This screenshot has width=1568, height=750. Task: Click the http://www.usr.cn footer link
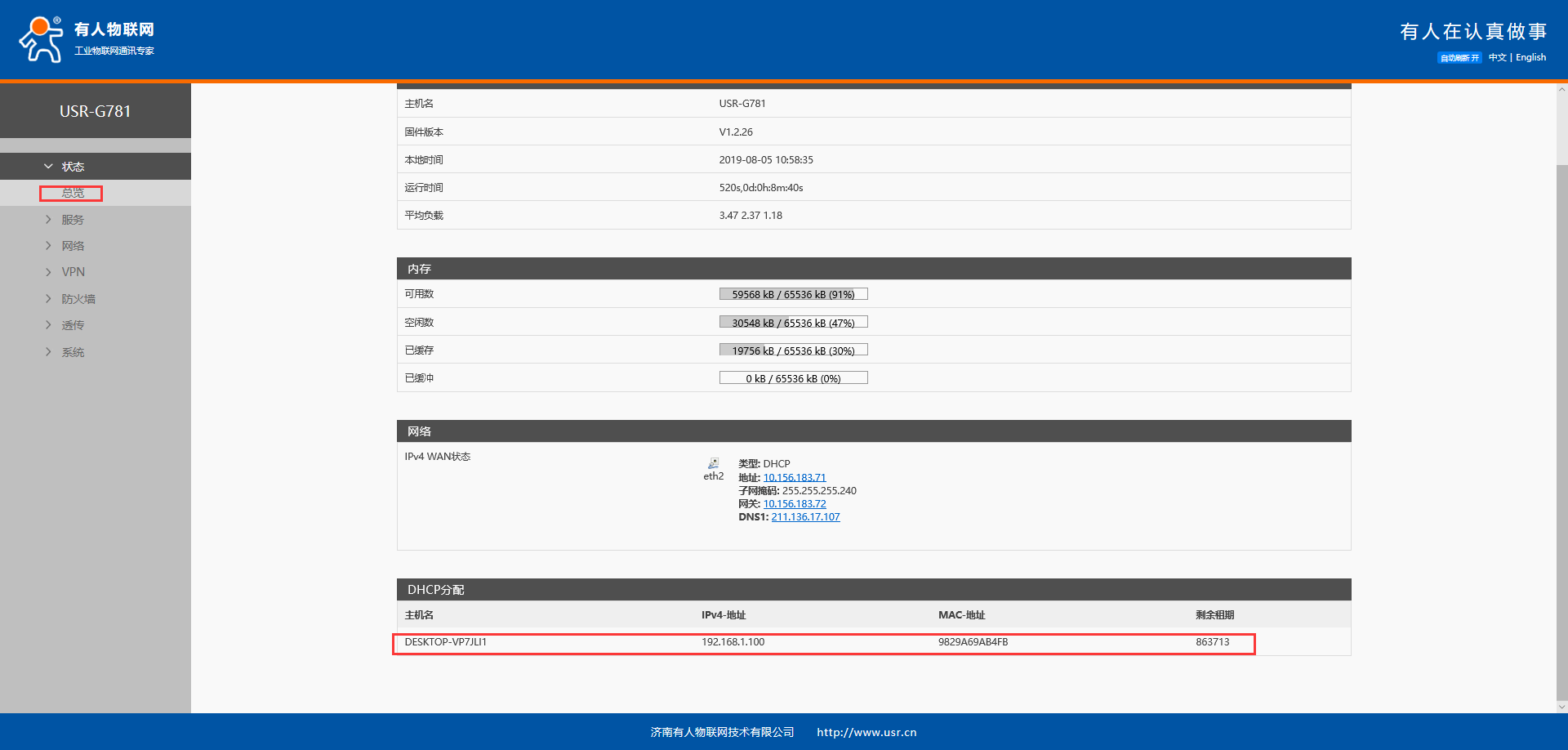pyautogui.click(x=866, y=733)
